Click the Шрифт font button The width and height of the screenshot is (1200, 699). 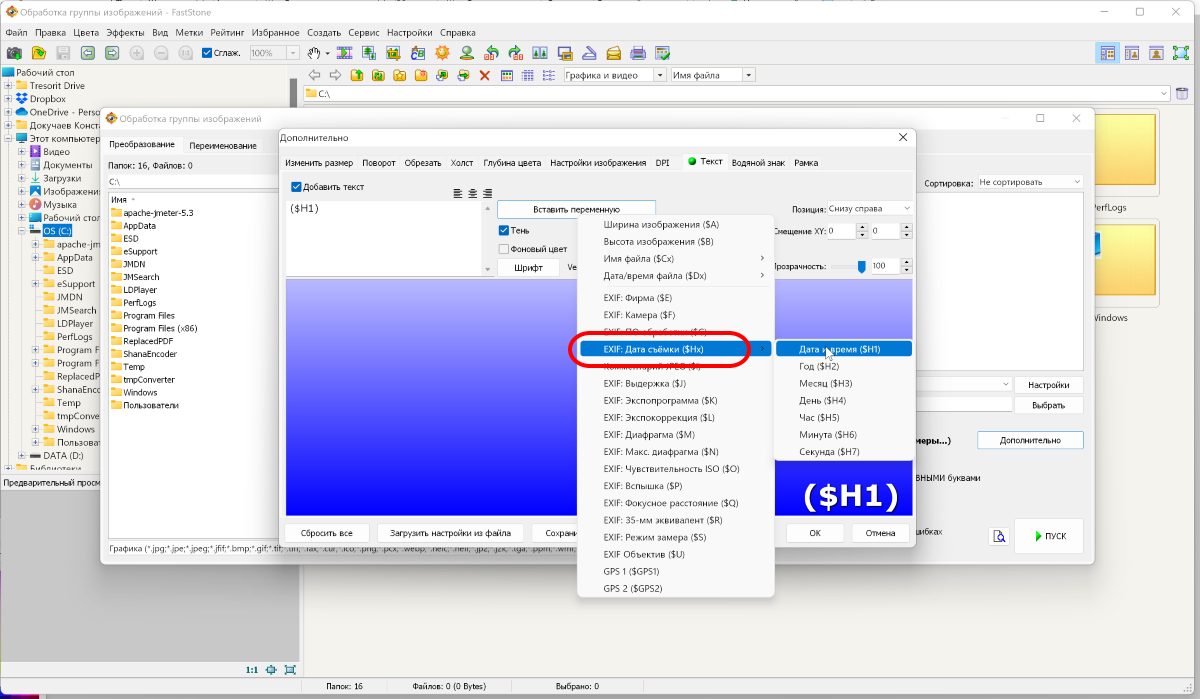click(528, 268)
